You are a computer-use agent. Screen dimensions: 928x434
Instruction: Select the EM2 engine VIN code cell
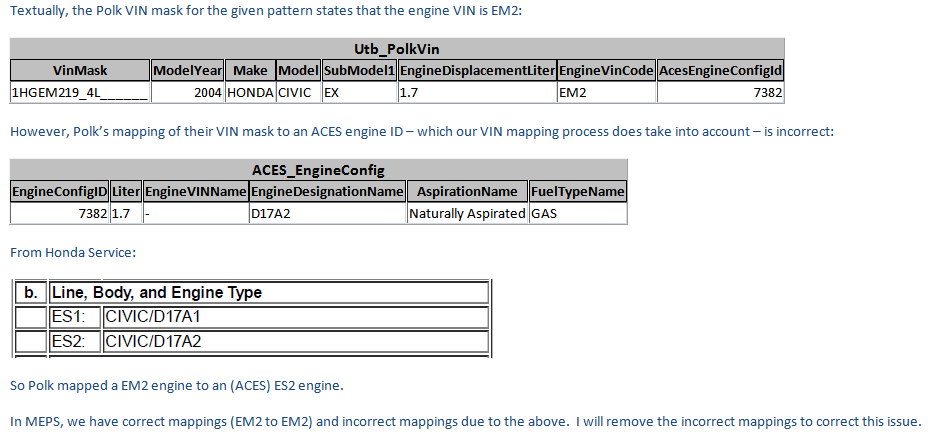point(607,92)
